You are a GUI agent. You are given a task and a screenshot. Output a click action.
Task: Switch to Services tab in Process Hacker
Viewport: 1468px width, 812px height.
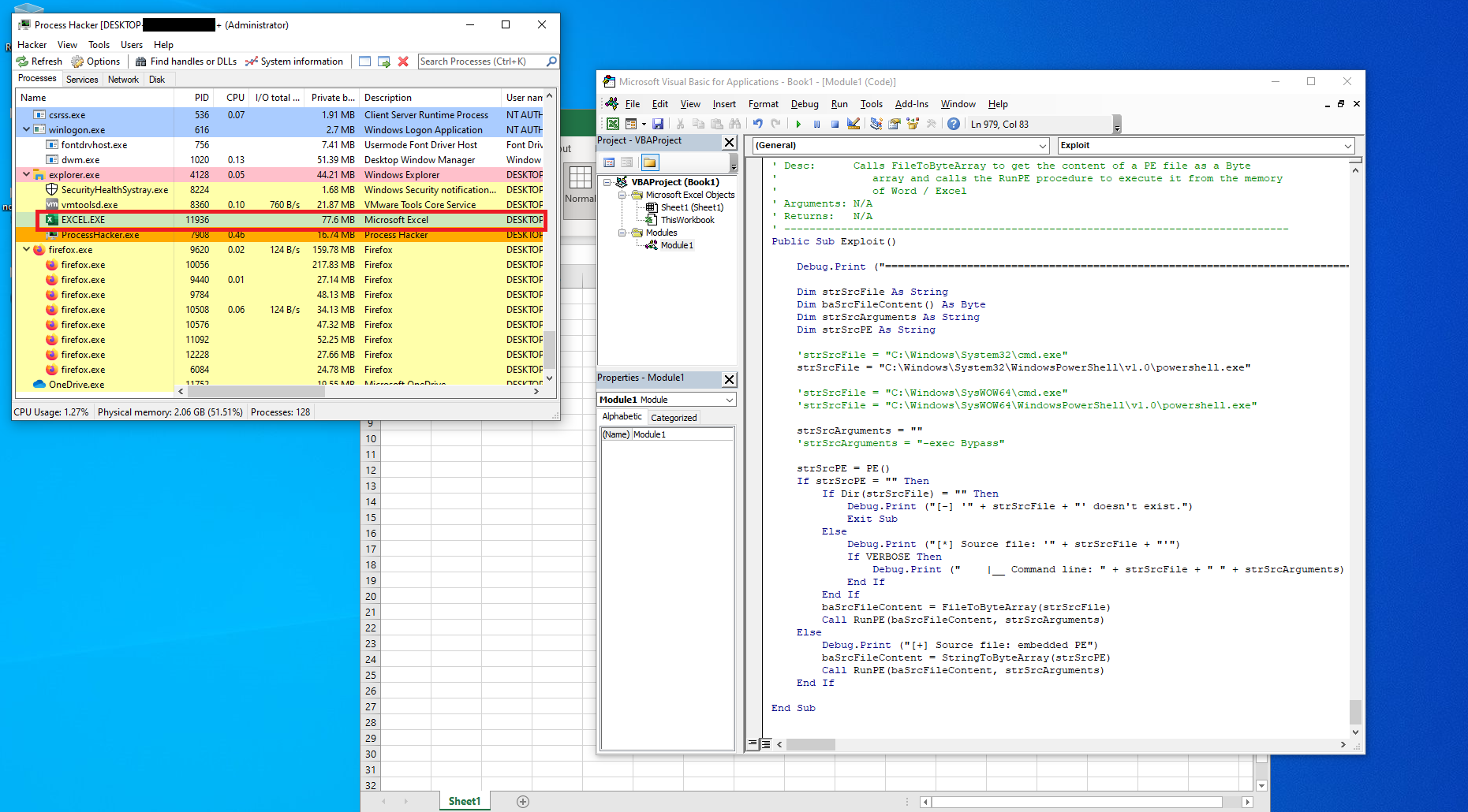point(82,80)
